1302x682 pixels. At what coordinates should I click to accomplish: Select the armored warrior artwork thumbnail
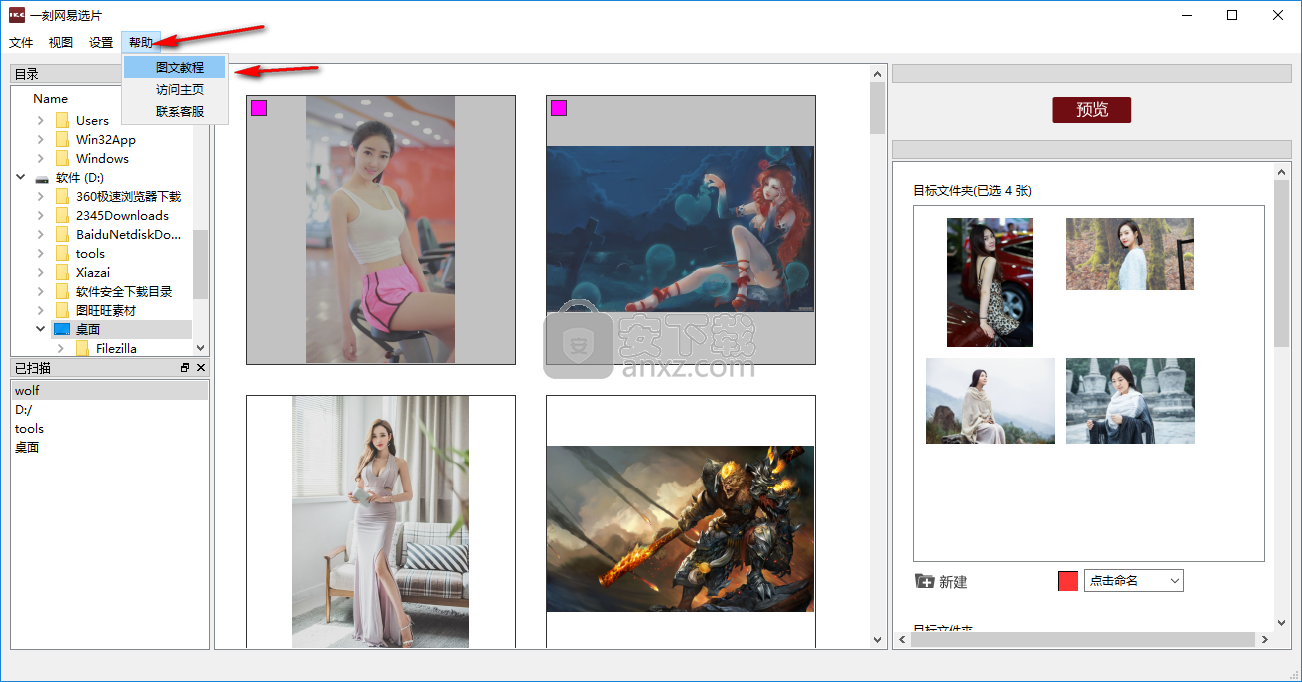pos(681,522)
